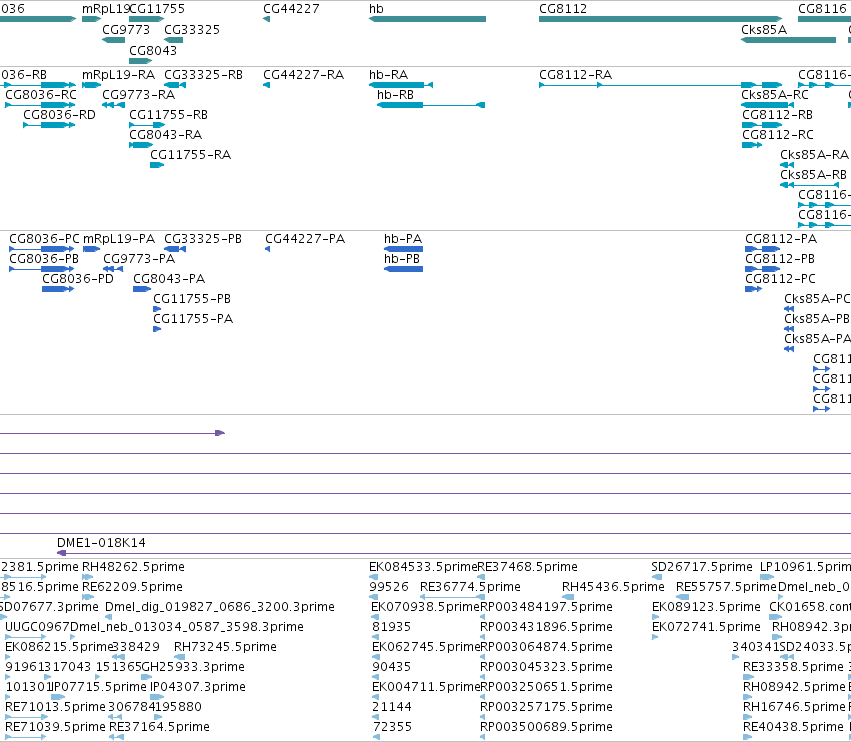Click the hb-RB transcript label
This screenshot has height=742, width=851.
coord(395,95)
